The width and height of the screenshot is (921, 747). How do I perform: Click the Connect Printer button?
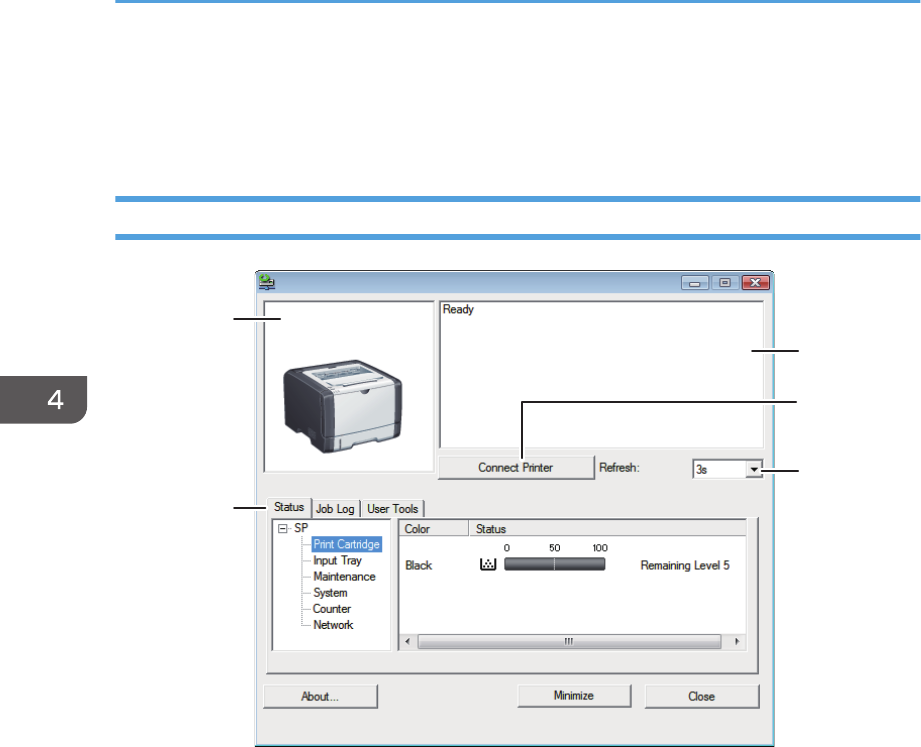click(516, 468)
